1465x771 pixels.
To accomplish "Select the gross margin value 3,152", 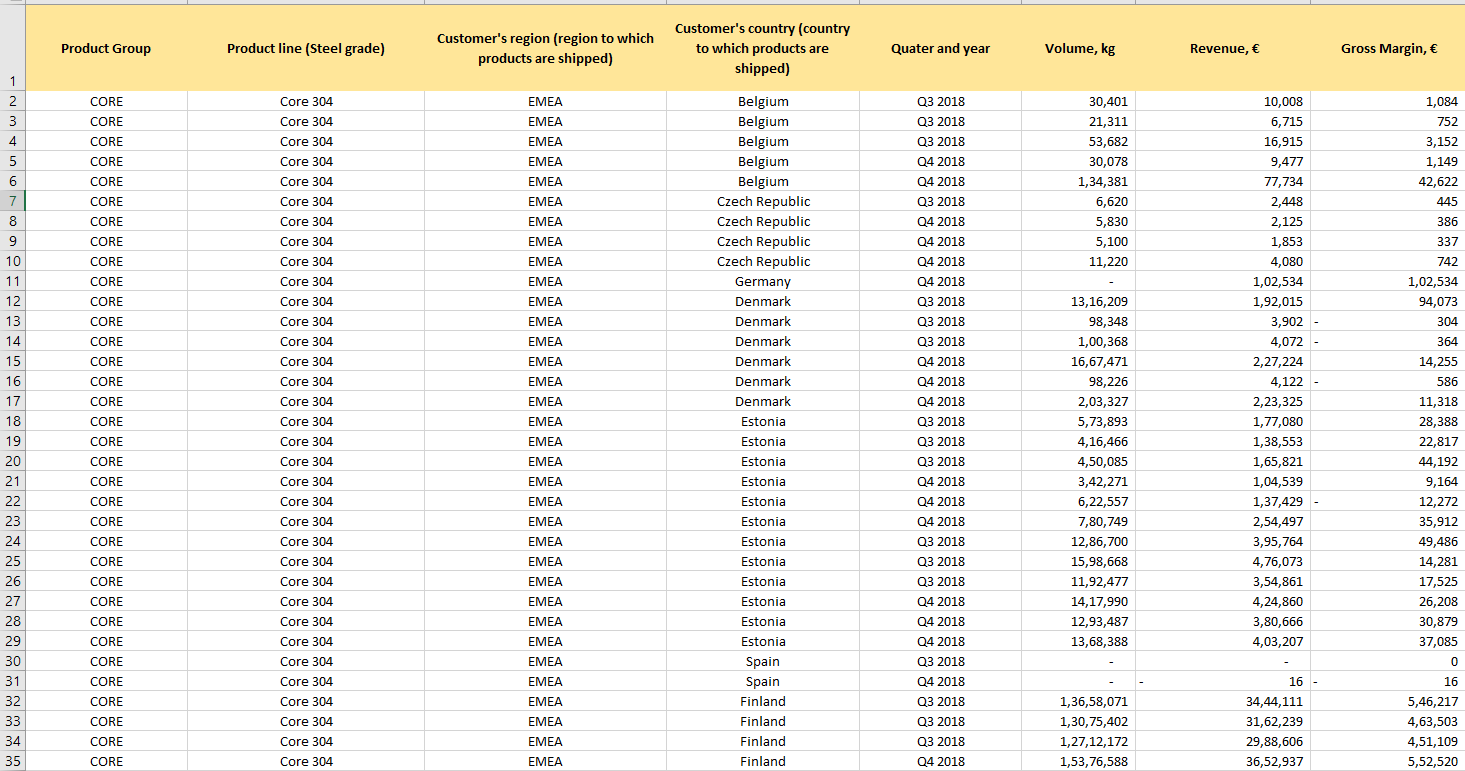I will click(1388, 141).
